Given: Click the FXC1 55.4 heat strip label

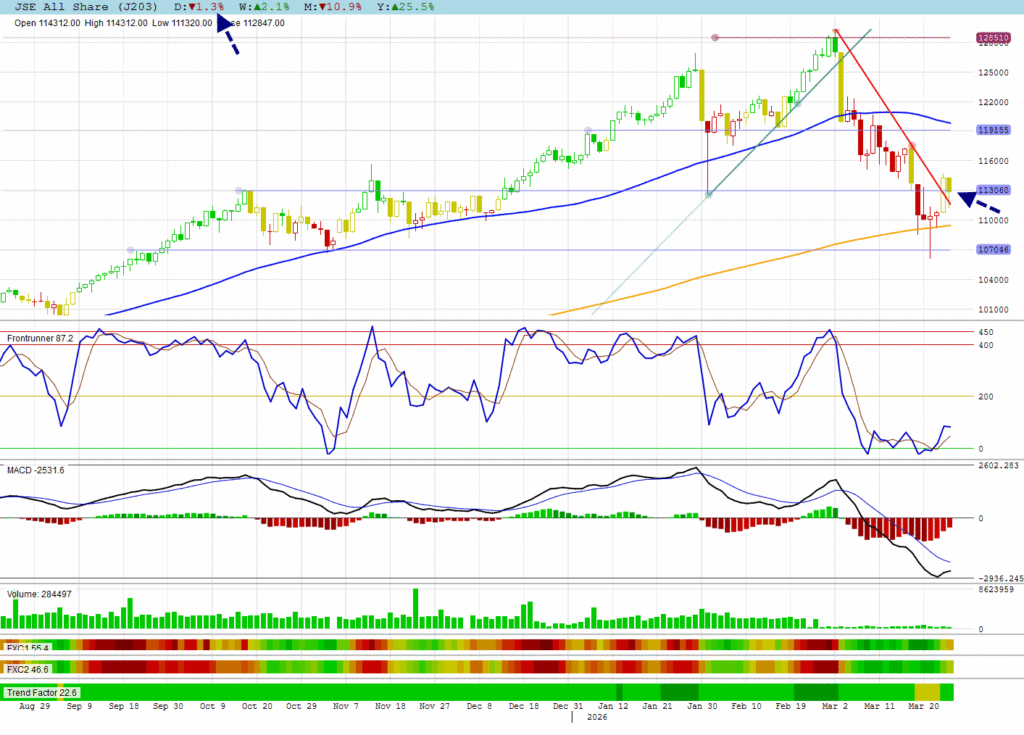Looking at the screenshot, I should coord(28,648).
